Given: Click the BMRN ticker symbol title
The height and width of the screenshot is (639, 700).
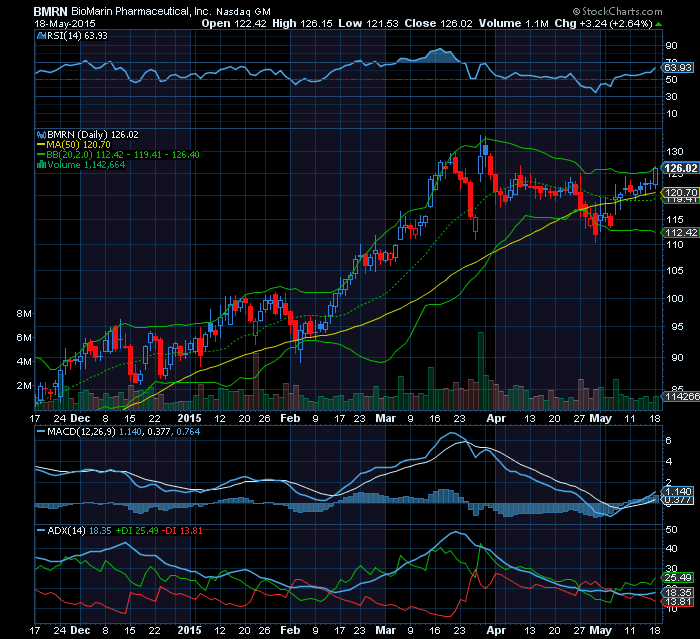Looking at the screenshot, I should 50,11.
